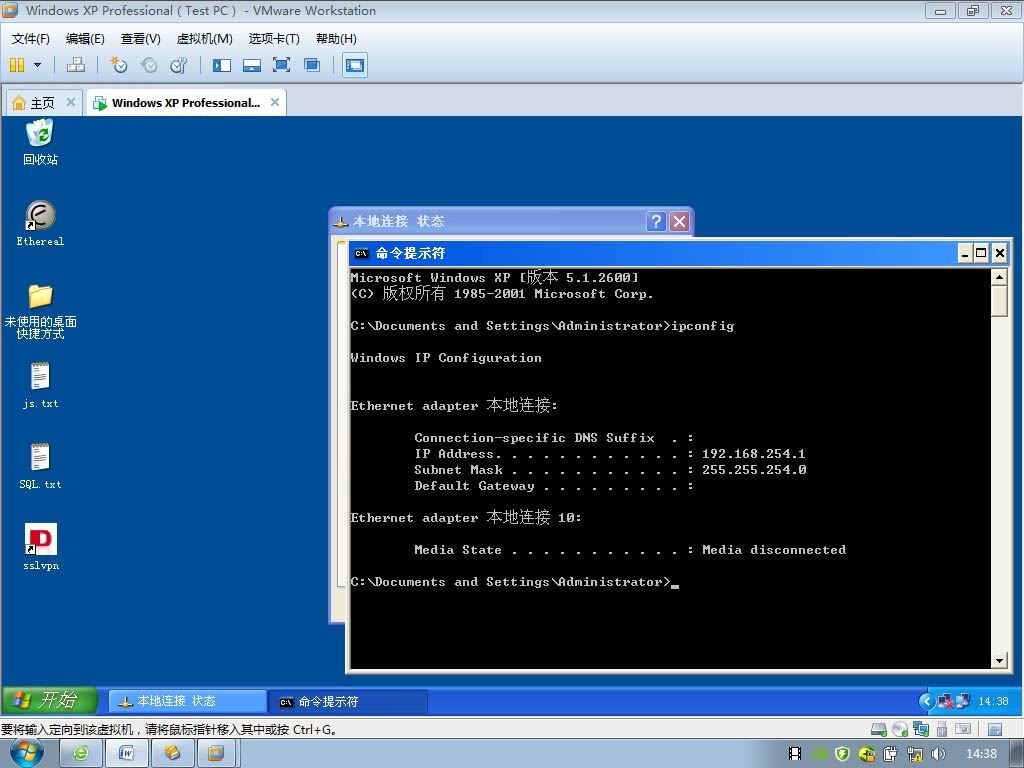Select the 未使用的桌面快捷方式 folder
This screenshot has width=1024, height=768.
tap(40, 311)
